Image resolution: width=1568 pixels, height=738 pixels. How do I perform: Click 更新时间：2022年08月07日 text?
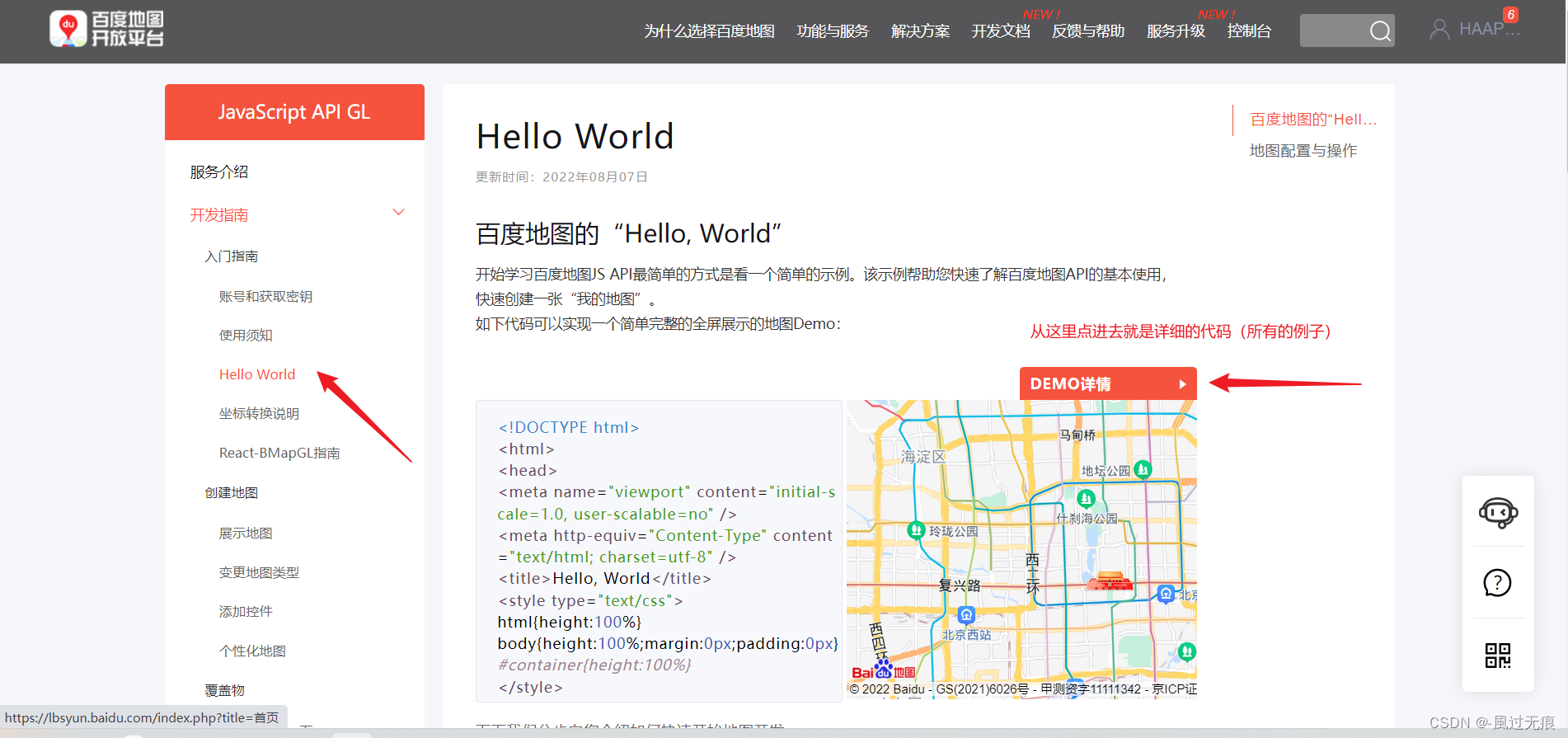(562, 177)
